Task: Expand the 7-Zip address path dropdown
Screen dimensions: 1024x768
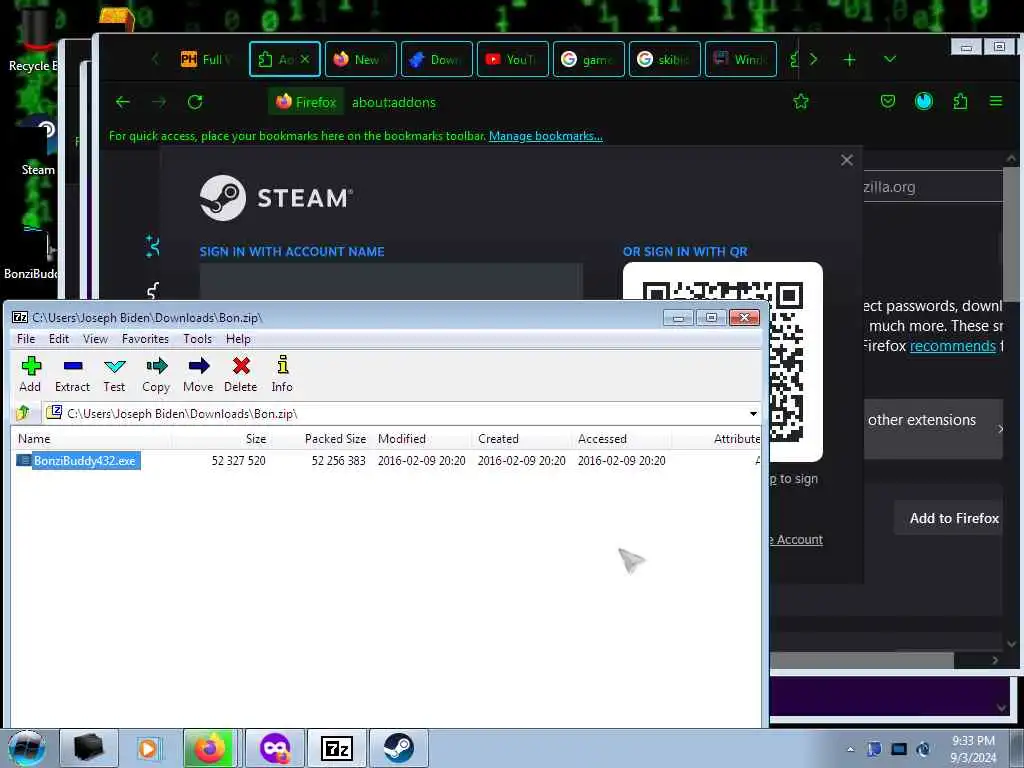Action: [x=753, y=413]
